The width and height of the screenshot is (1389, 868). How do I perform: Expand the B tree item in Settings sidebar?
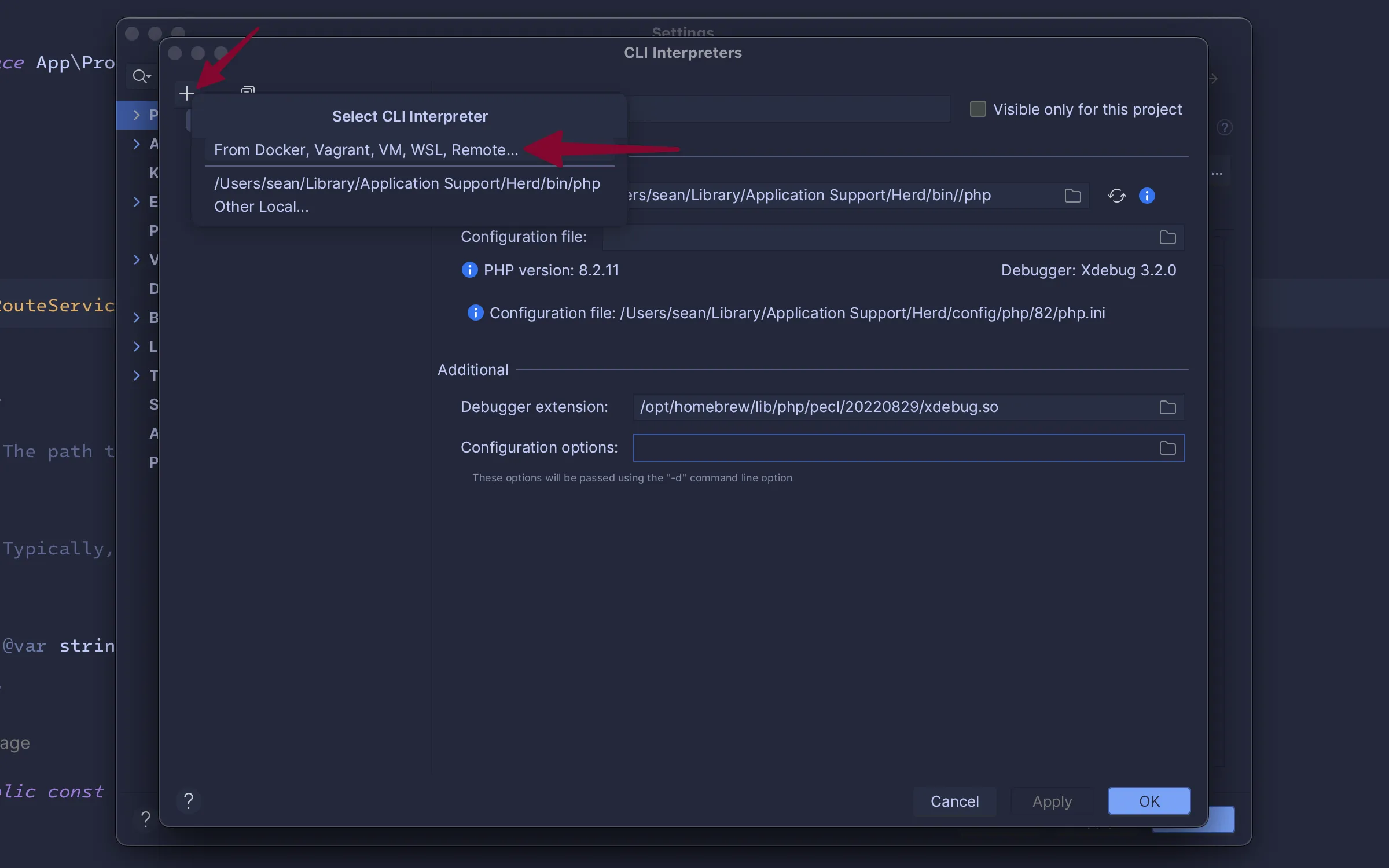pyautogui.click(x=137, y=317)
